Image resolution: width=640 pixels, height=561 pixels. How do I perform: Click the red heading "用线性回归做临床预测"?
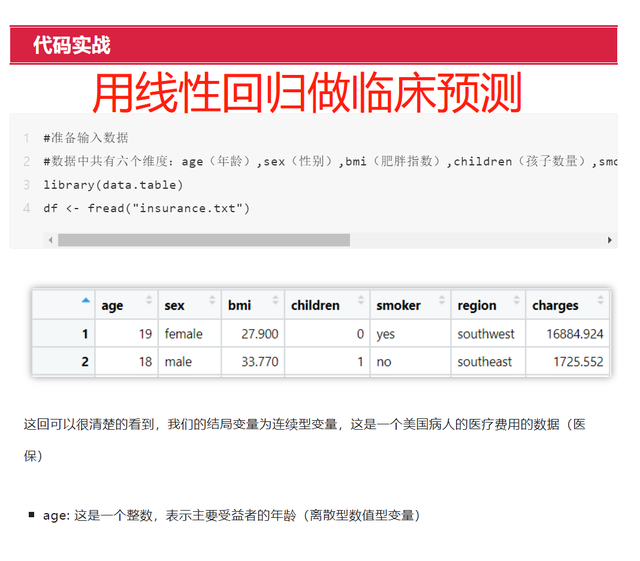pos(307,92)
